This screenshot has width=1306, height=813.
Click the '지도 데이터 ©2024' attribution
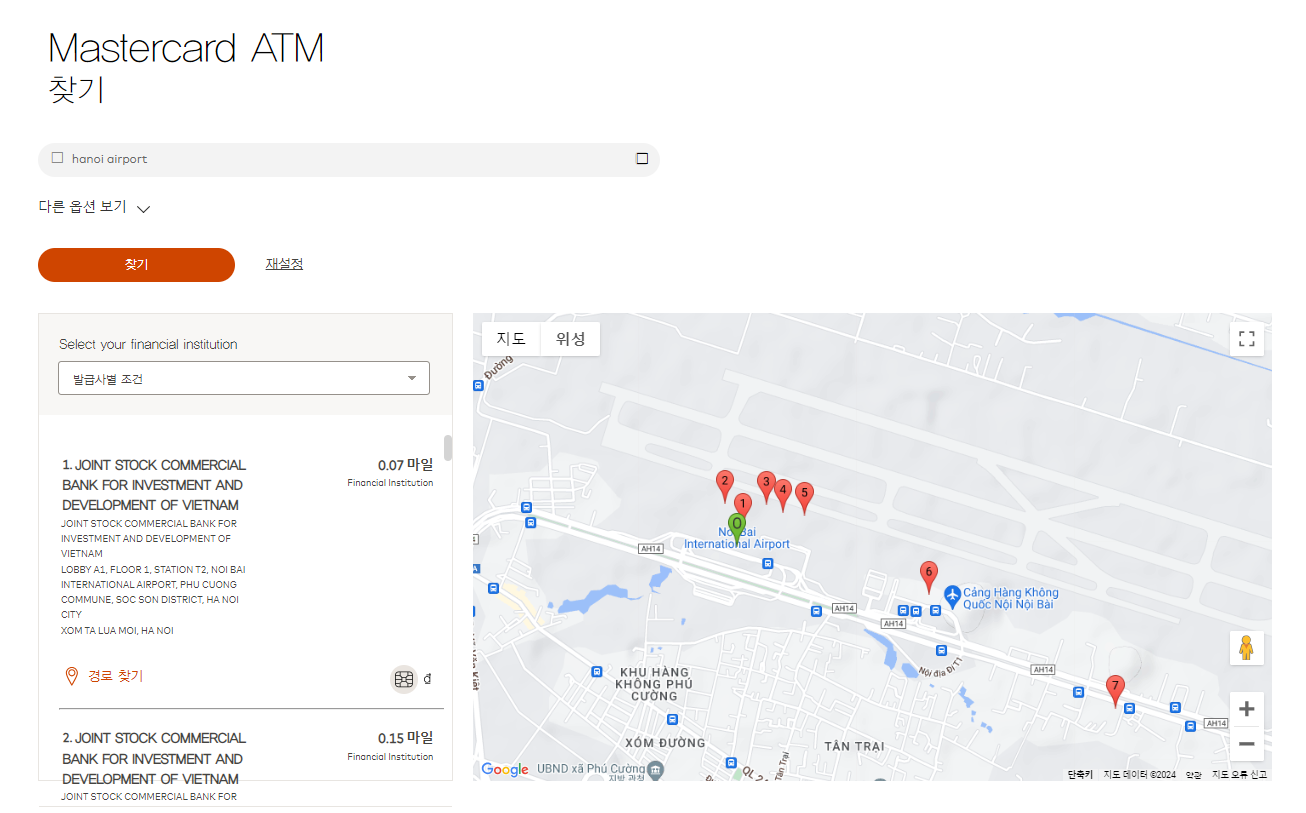pos(1140,774)
